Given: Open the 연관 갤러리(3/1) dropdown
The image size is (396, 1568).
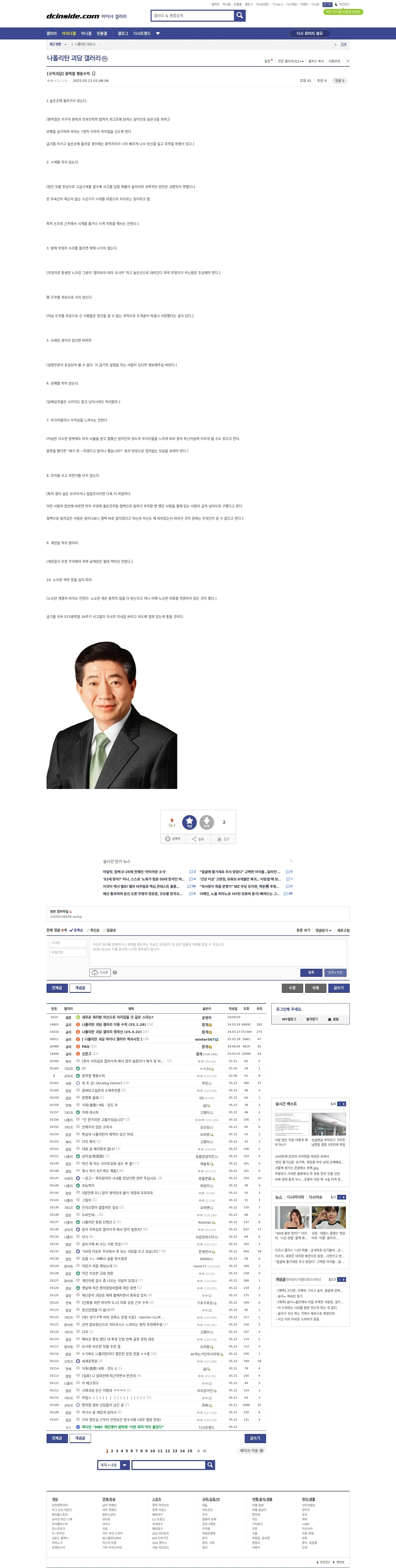Looking at the screenshot, I should (291, 61).
